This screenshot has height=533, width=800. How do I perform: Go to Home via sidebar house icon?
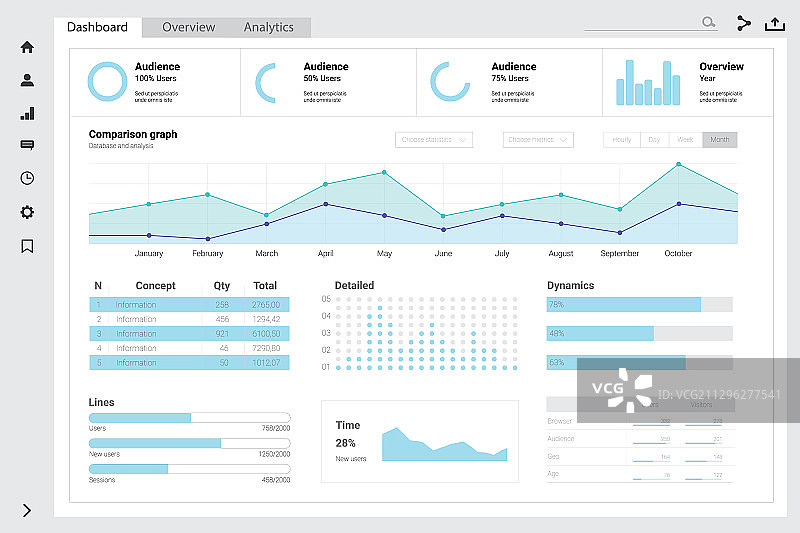tap(27, 47)
